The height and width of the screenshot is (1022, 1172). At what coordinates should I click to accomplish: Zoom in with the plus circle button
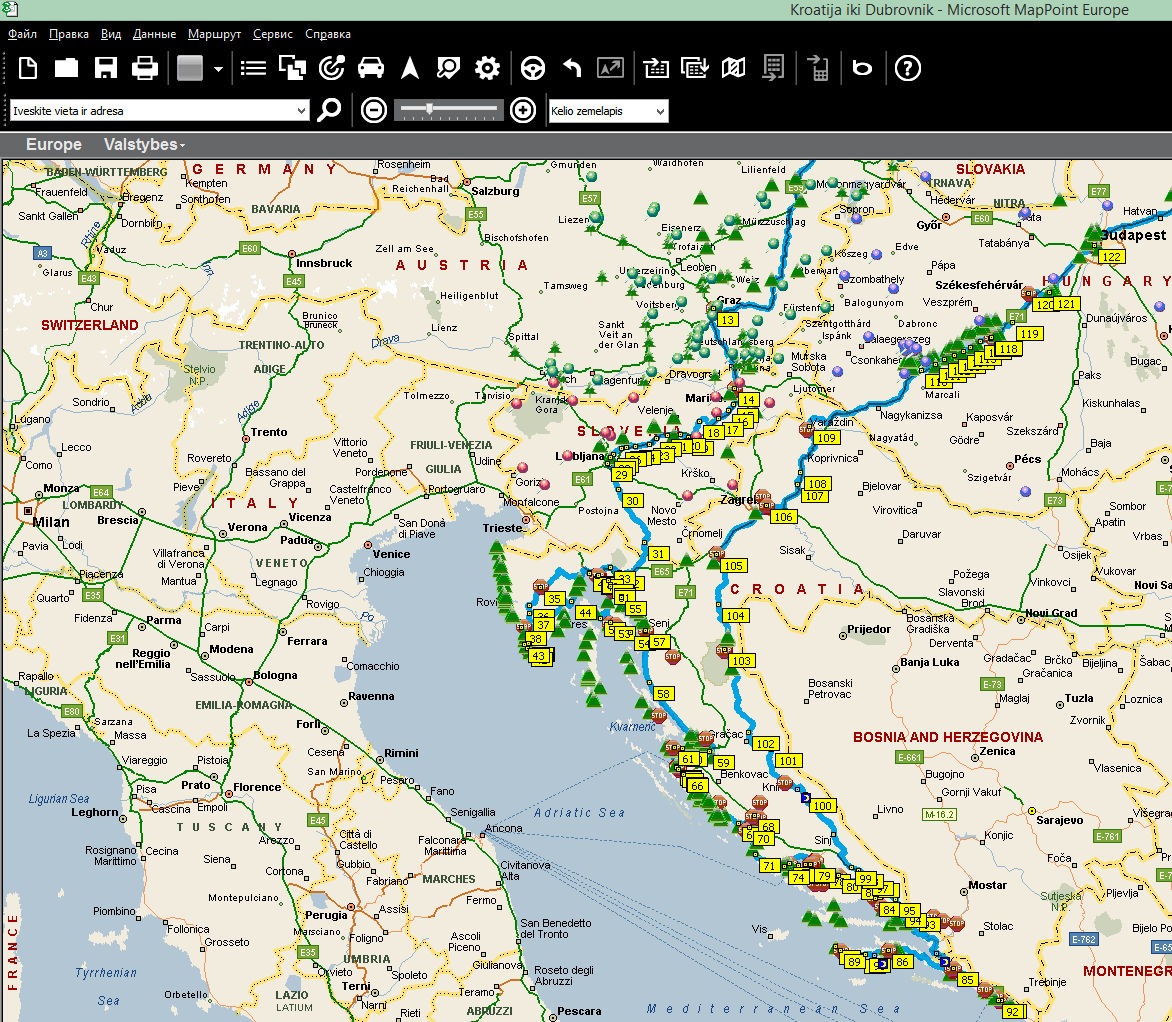coord(522,111)
